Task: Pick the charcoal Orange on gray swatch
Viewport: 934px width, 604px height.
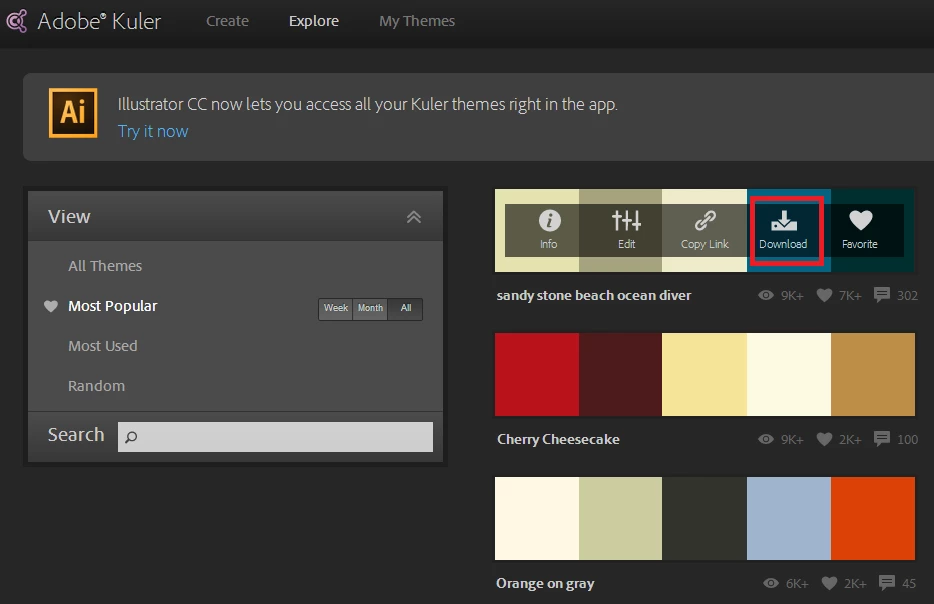Action: [704, 518]
